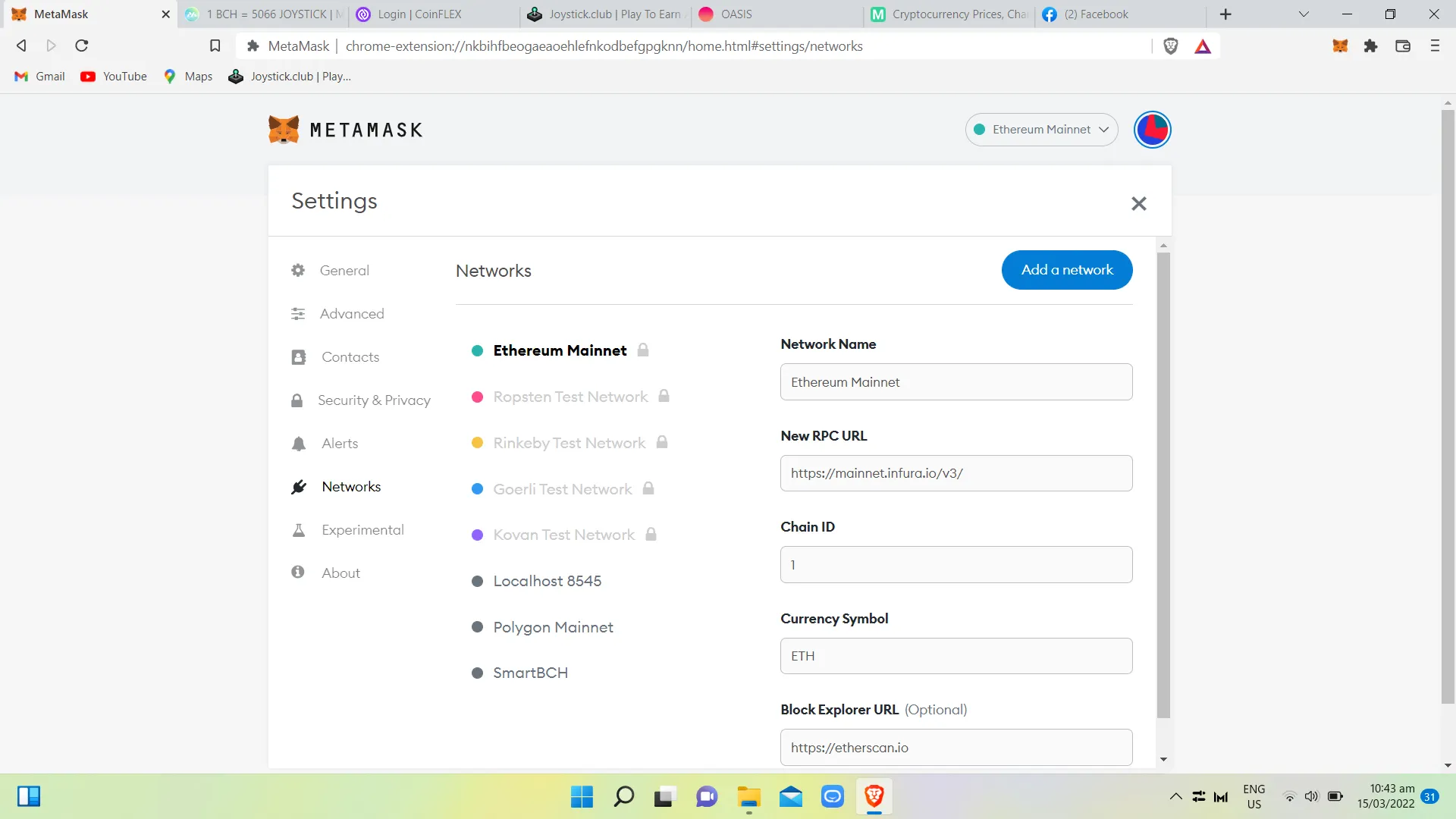This screenshot has width=1456, height=819.
Task: Switch to the Cryptocurrency Prices tab
Action: coord(949,14)
